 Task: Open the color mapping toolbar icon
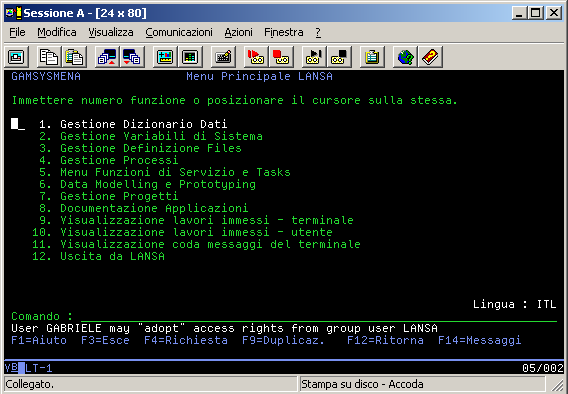tap(190, 57)
